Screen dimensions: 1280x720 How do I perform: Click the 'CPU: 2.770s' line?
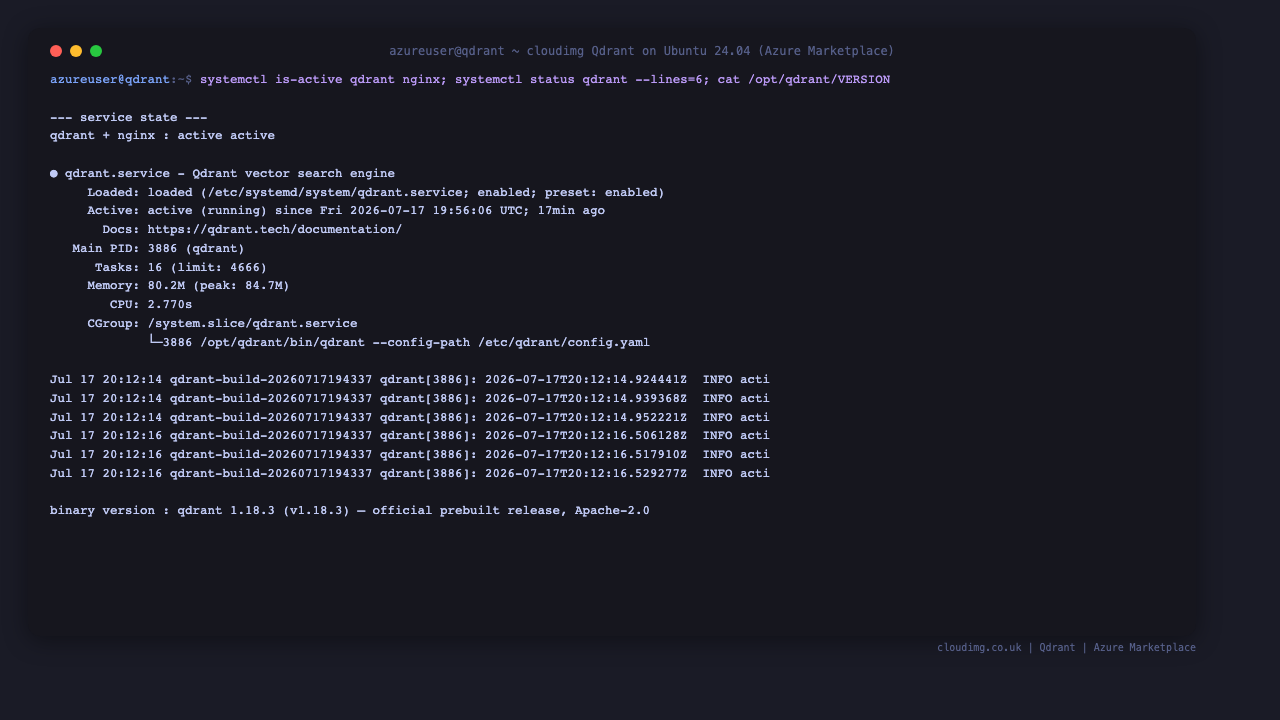point(151,304)
